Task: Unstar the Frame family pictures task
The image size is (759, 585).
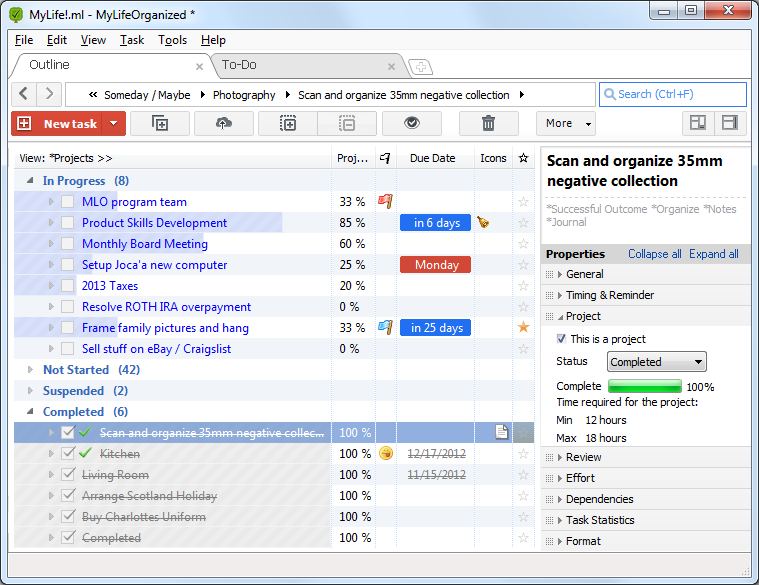Action: 523,328
